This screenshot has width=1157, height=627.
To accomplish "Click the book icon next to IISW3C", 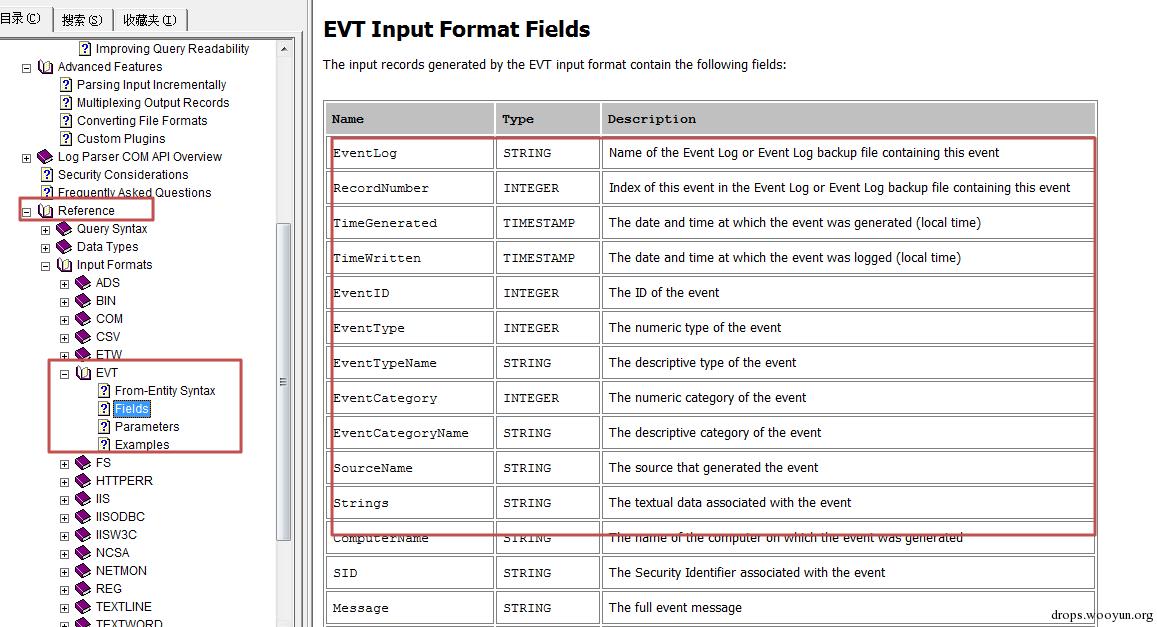I will coord(84,535).
